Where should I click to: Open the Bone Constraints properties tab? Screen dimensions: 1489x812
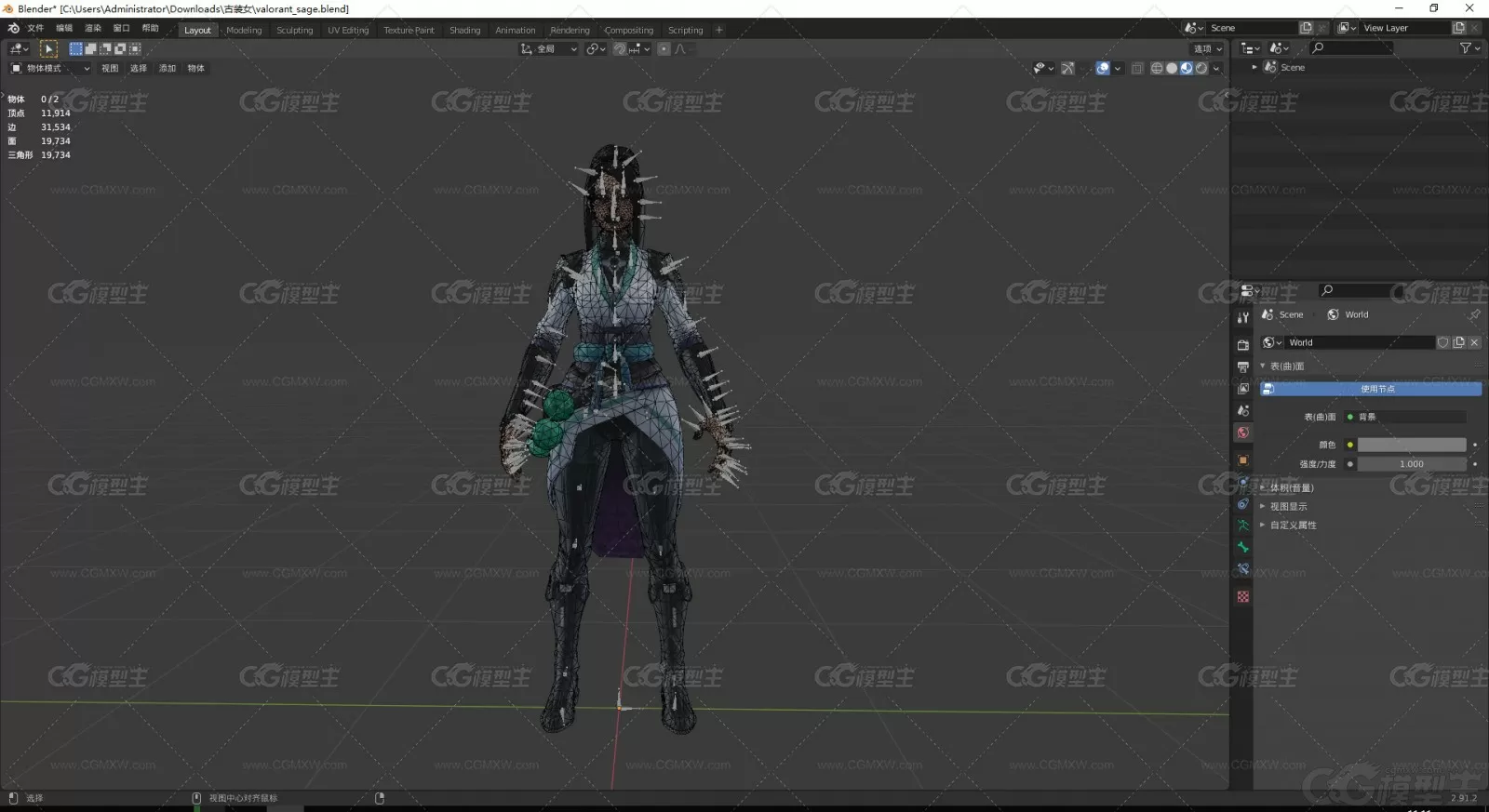tap(1242, 569)
